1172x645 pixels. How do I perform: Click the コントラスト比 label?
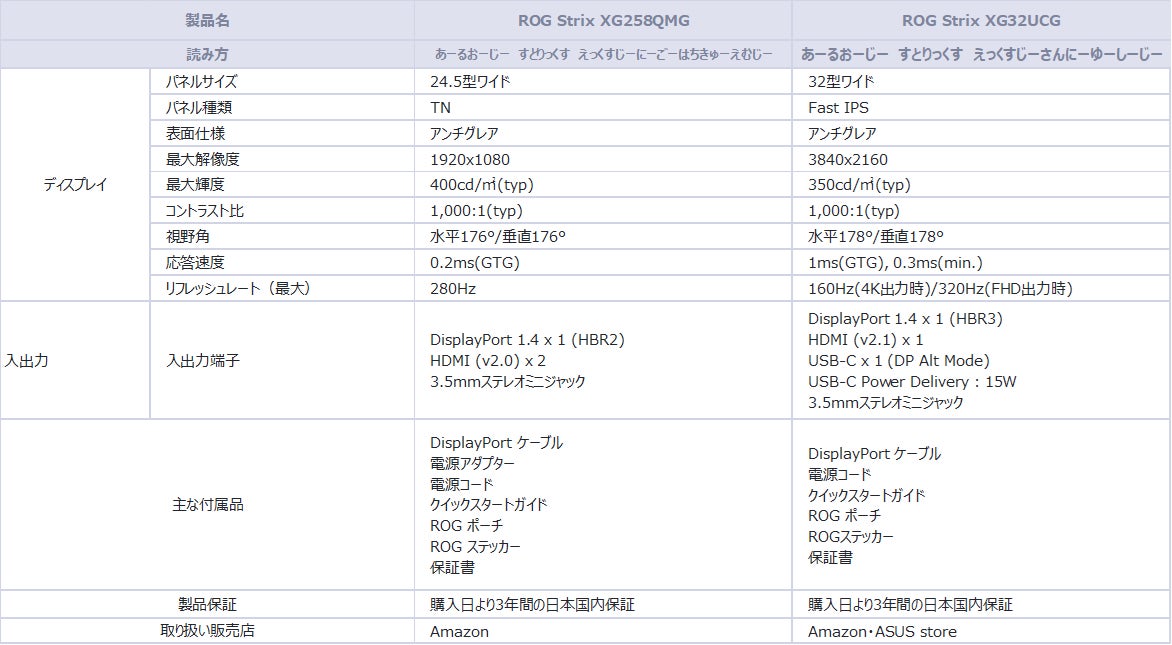coord(205,211)
